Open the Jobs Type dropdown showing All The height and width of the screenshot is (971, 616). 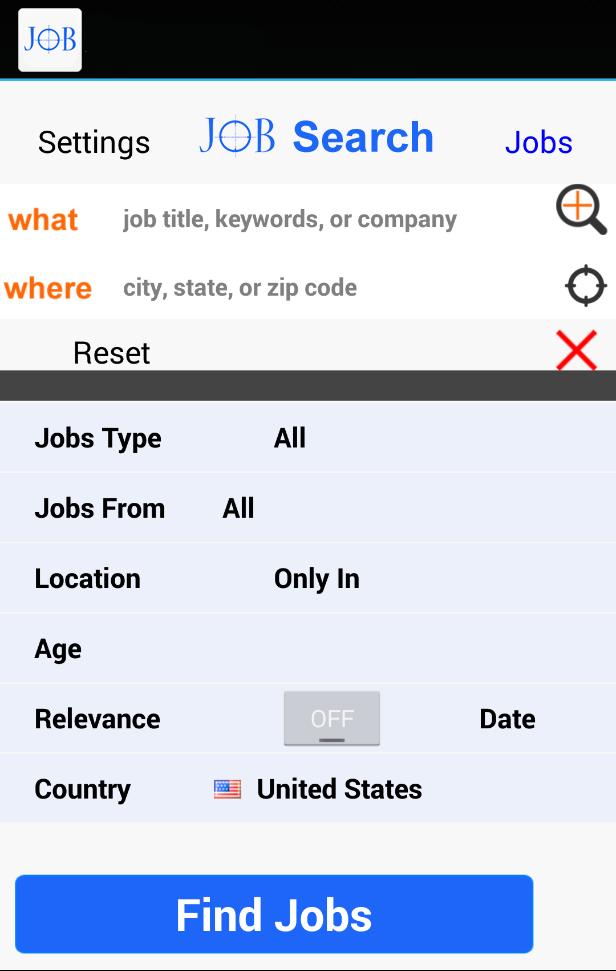coord(291,438)
